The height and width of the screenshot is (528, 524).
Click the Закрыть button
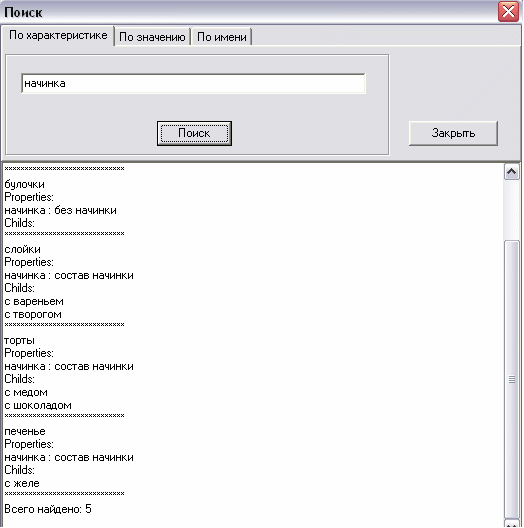click(453, 133)
